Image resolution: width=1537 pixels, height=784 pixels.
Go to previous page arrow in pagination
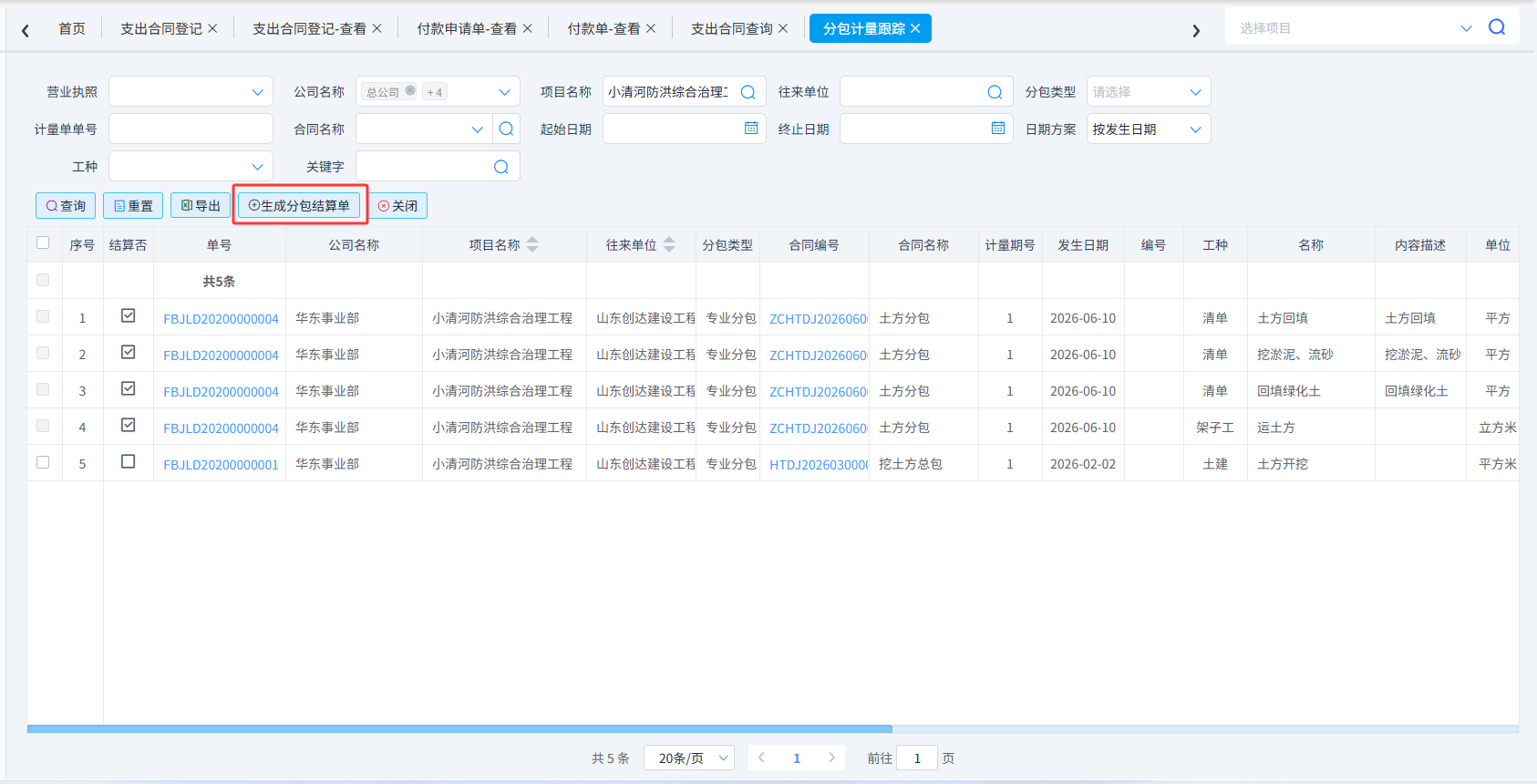coord(761,758)
